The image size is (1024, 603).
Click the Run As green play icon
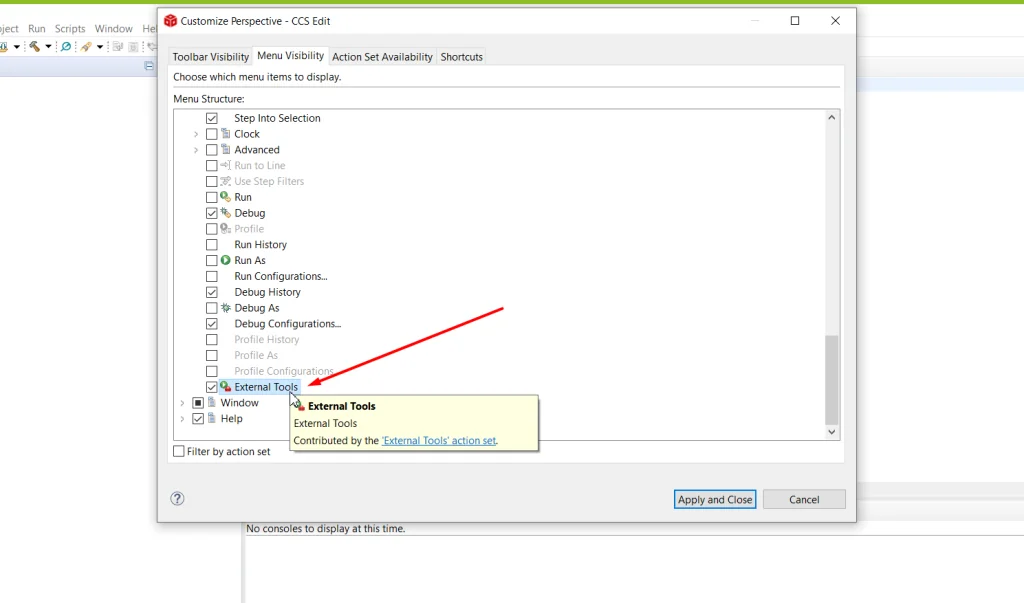pos(225,260)
